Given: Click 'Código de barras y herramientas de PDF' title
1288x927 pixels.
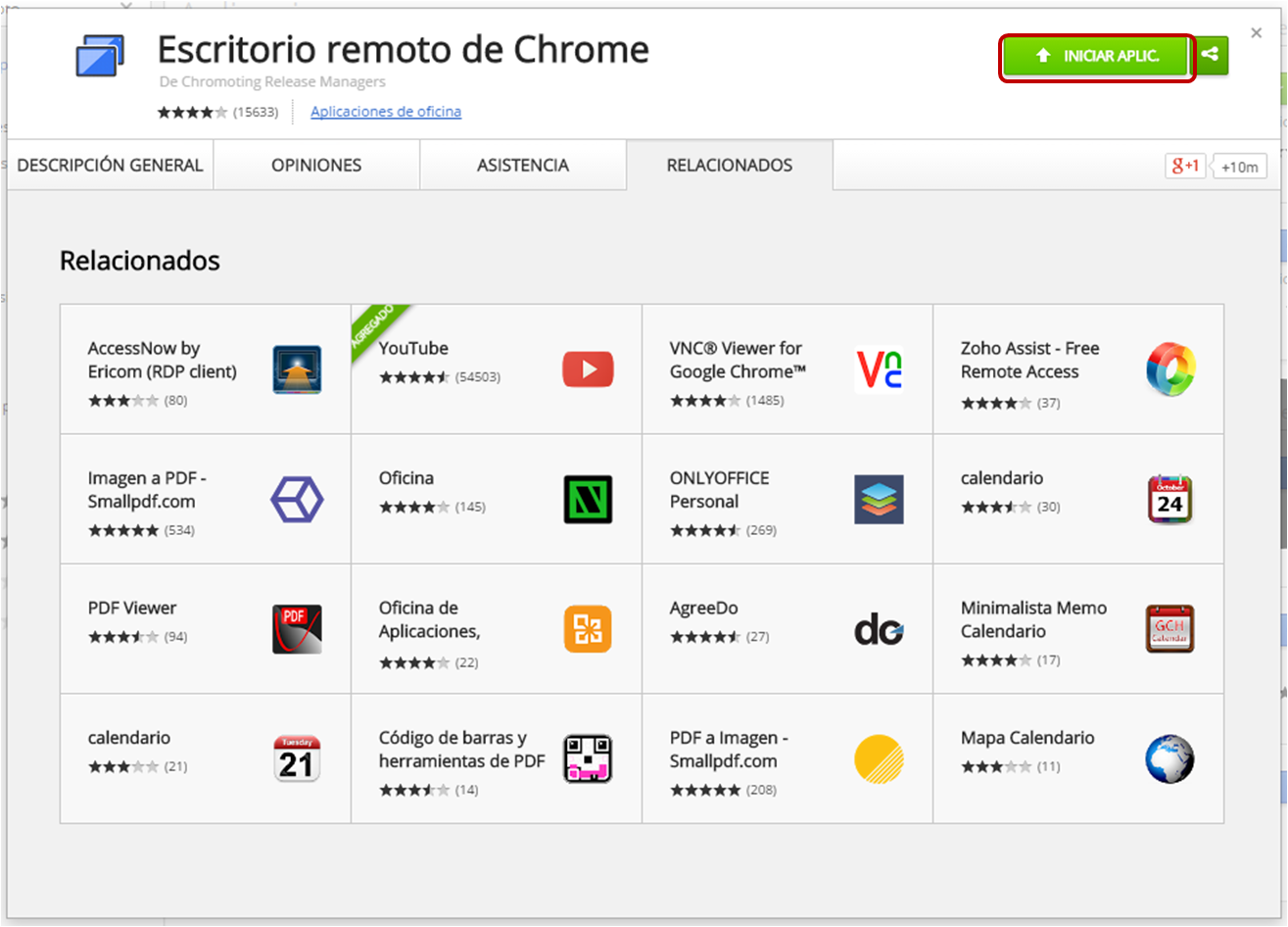Looking at the screenshot, I should (x=462, y=750).
